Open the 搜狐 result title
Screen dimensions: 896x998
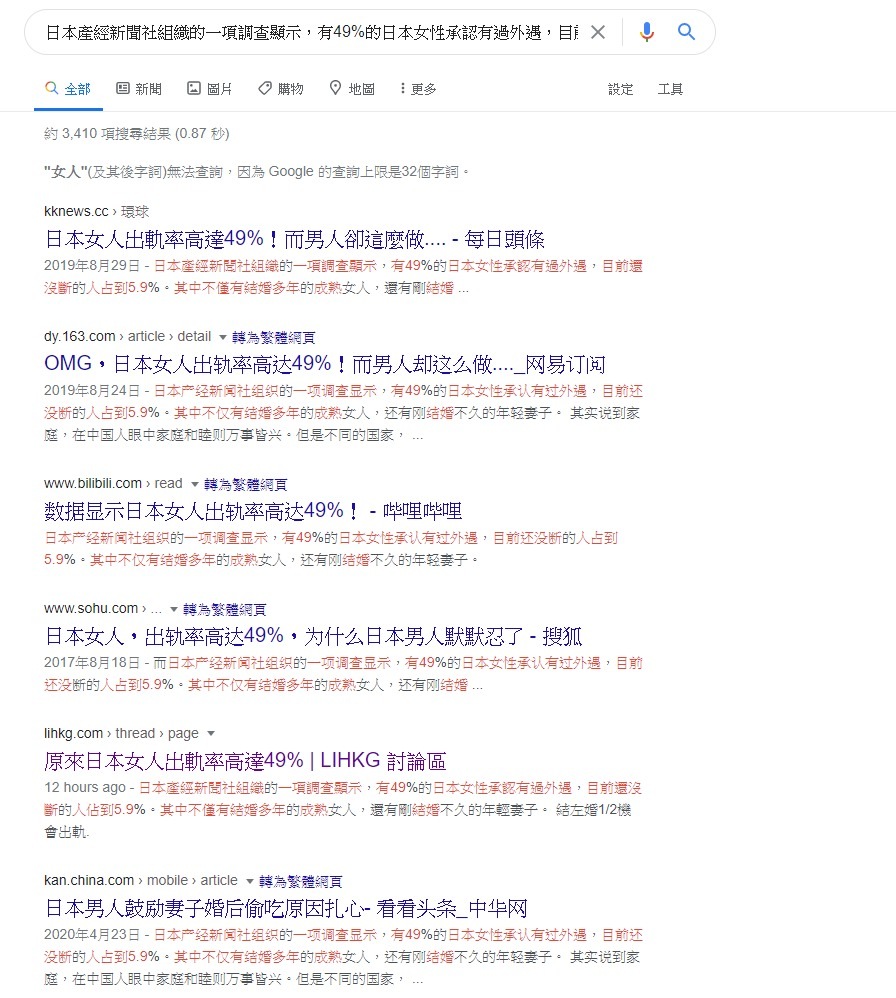point(314,635)
